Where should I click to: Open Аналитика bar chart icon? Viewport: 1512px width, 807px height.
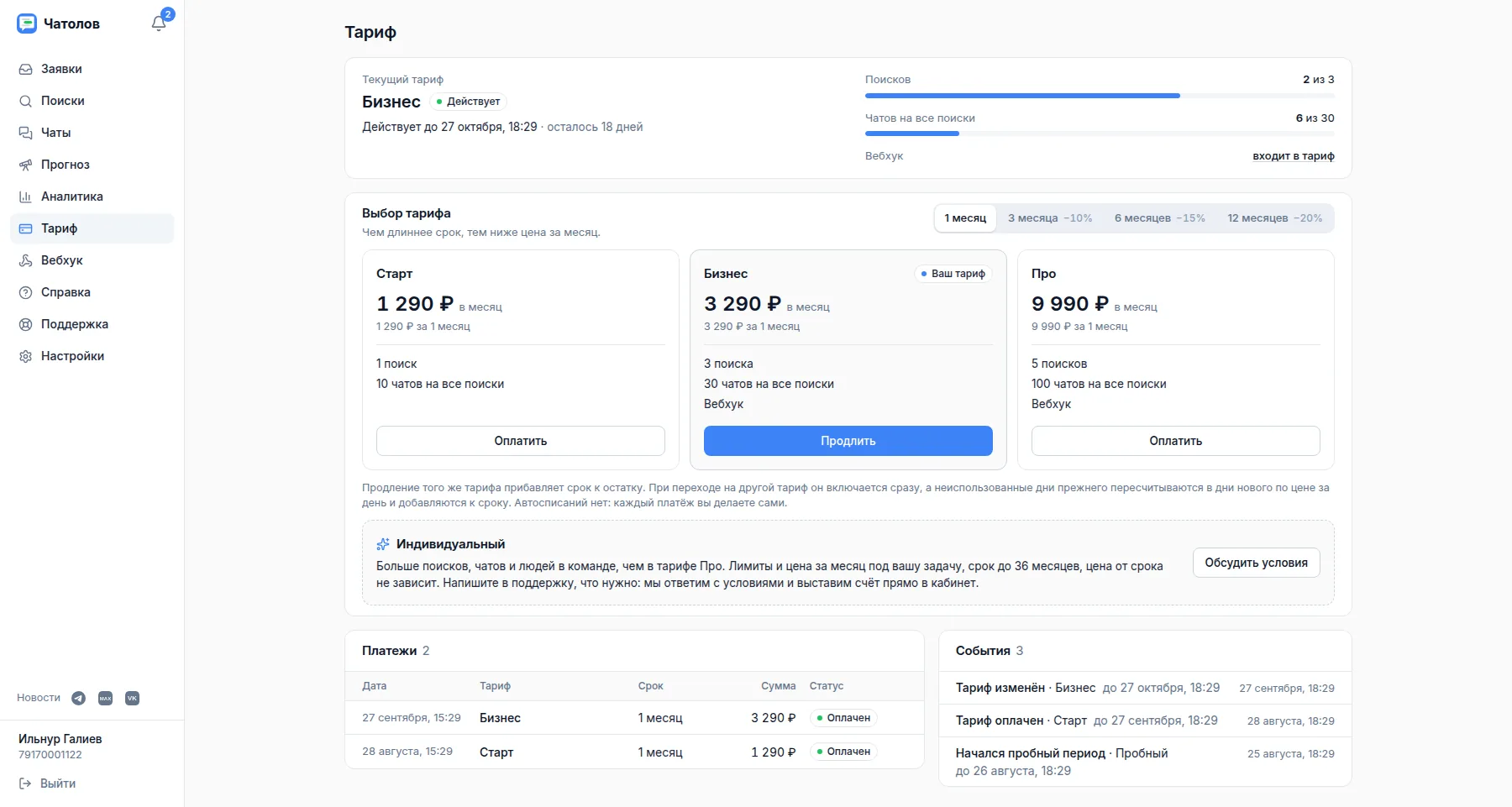click(x=26, y=197)
